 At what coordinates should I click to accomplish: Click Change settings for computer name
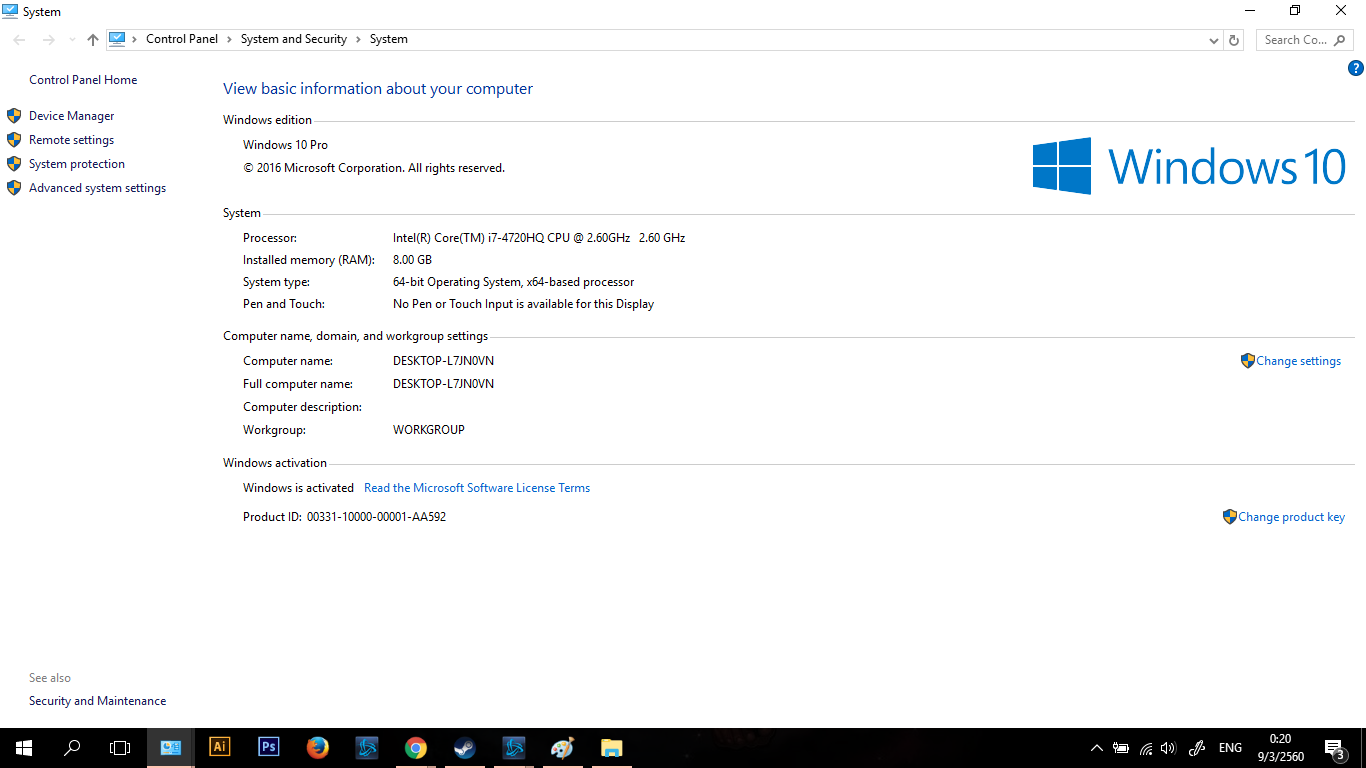[x=1298, y=361]
